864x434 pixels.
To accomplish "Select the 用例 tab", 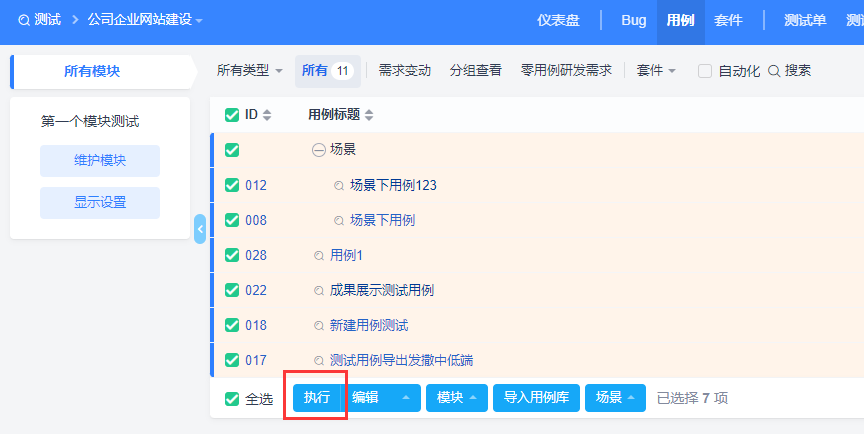I will [681, 21].
